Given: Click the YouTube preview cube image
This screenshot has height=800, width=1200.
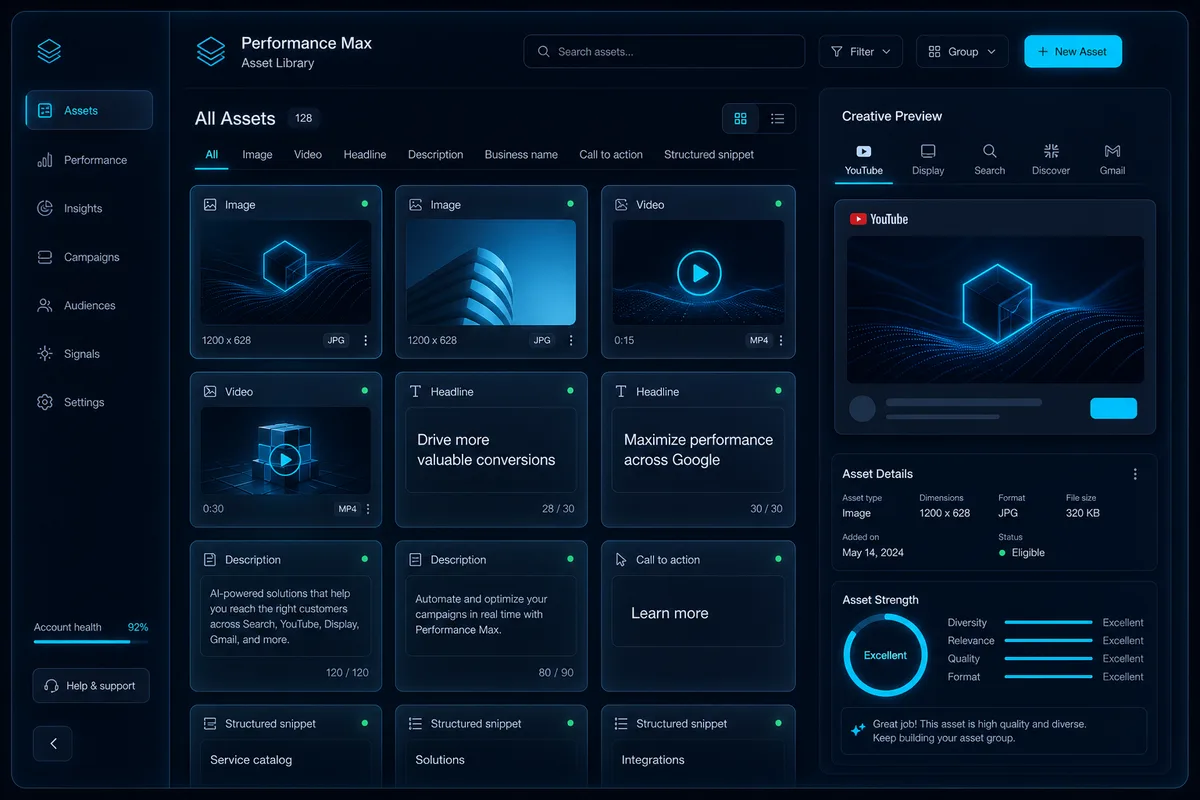Looking at the screenshot, I should tap(995, 309).
